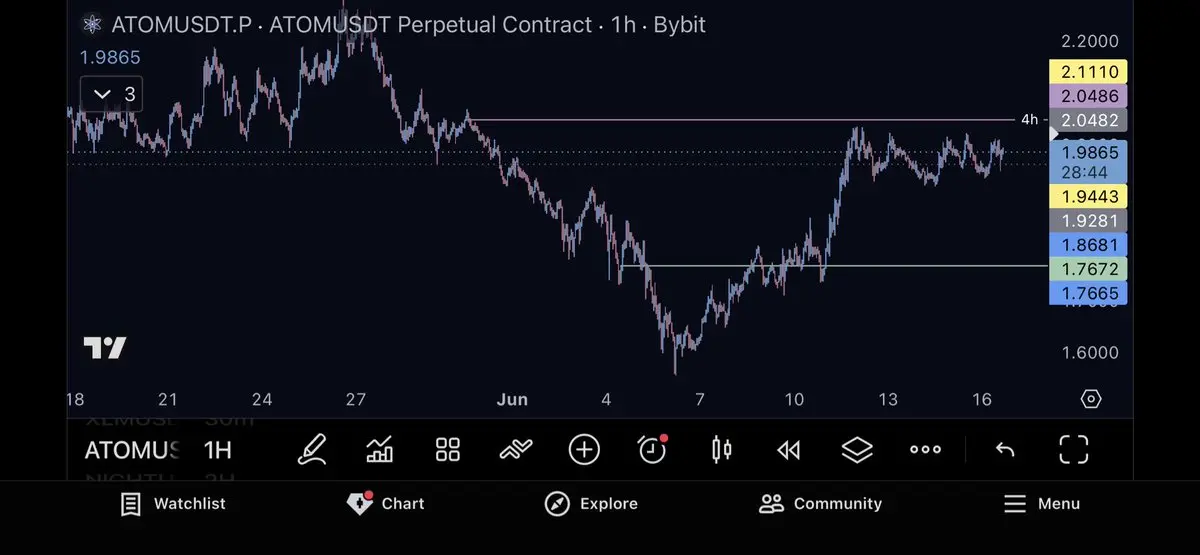1200x555 pixels.
Task: Change the 1H timeframe selector
Action: (218, 450)
